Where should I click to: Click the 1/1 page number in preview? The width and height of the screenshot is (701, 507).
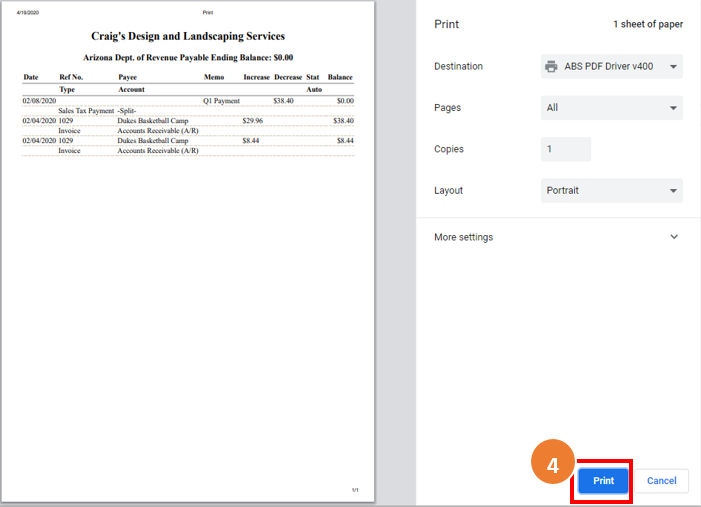point(355,490)
